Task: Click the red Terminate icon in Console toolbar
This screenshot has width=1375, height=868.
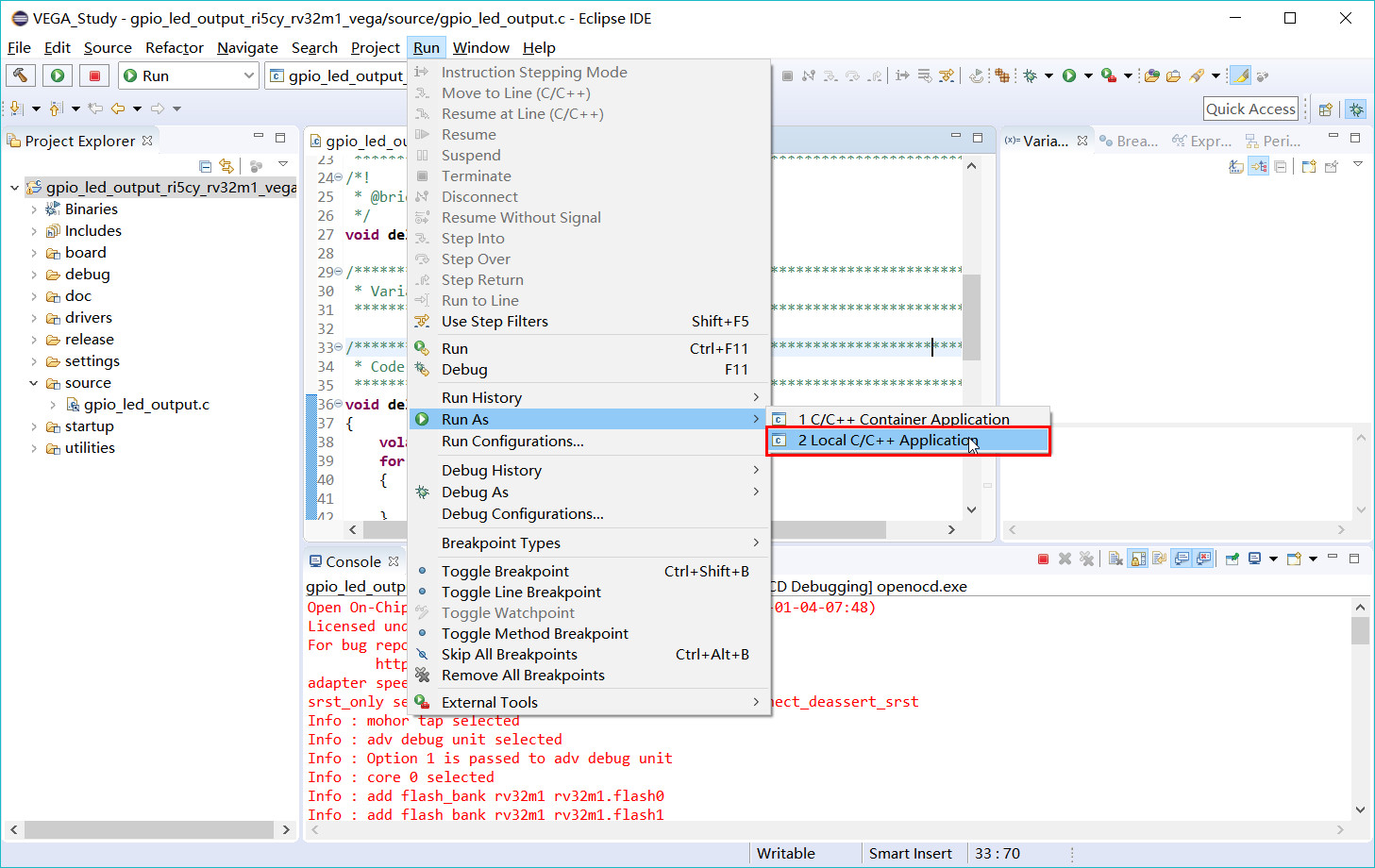Action: [1043, 559]
